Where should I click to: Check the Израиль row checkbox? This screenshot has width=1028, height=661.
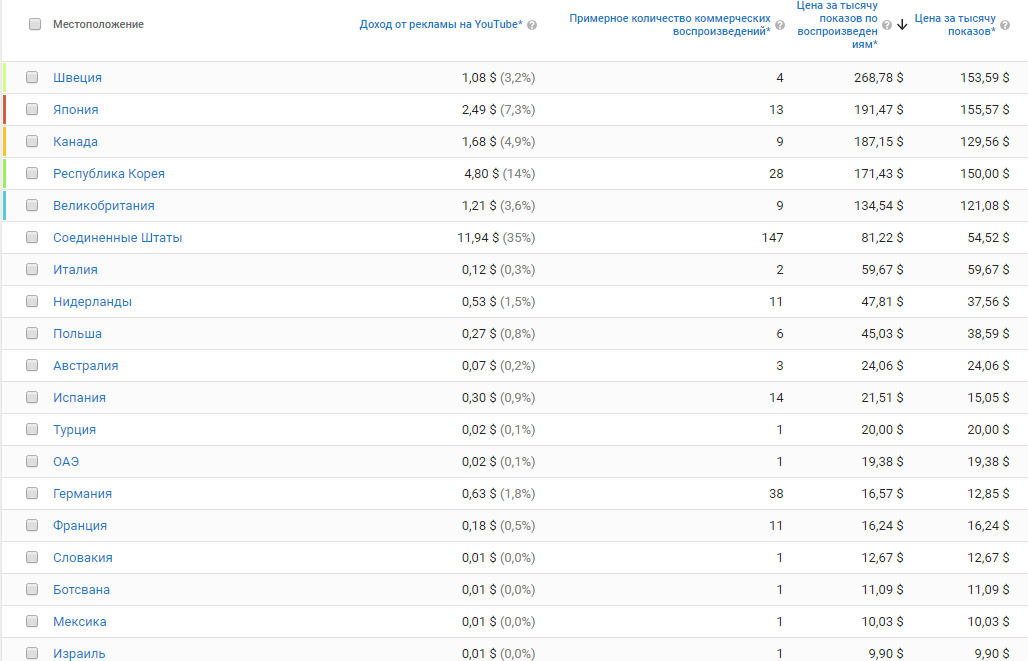pyautogui.click(x=32, y=653)
